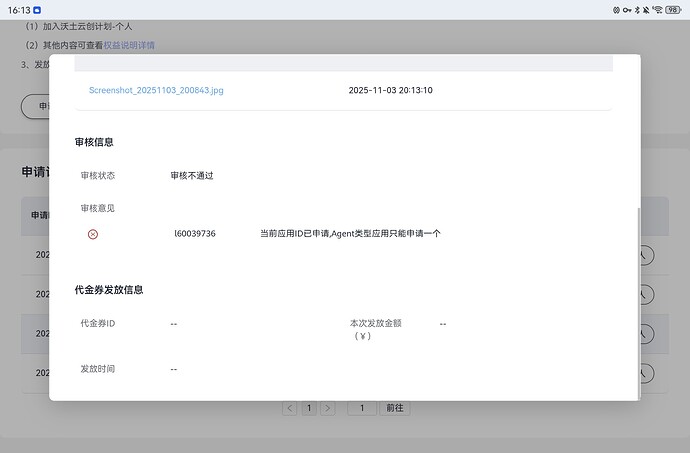Click the '--' value next to 发放时间
The height and width of the screenshot is (453, 690).
[x=174, y=369]
